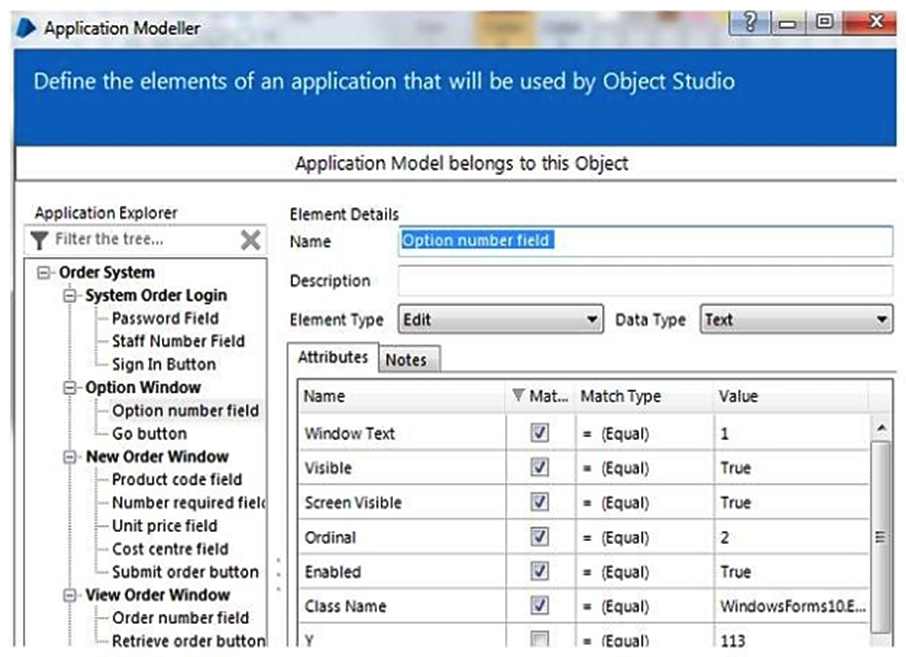
Task: Select Retrieve order button in the tree
Action: [188, 641]
